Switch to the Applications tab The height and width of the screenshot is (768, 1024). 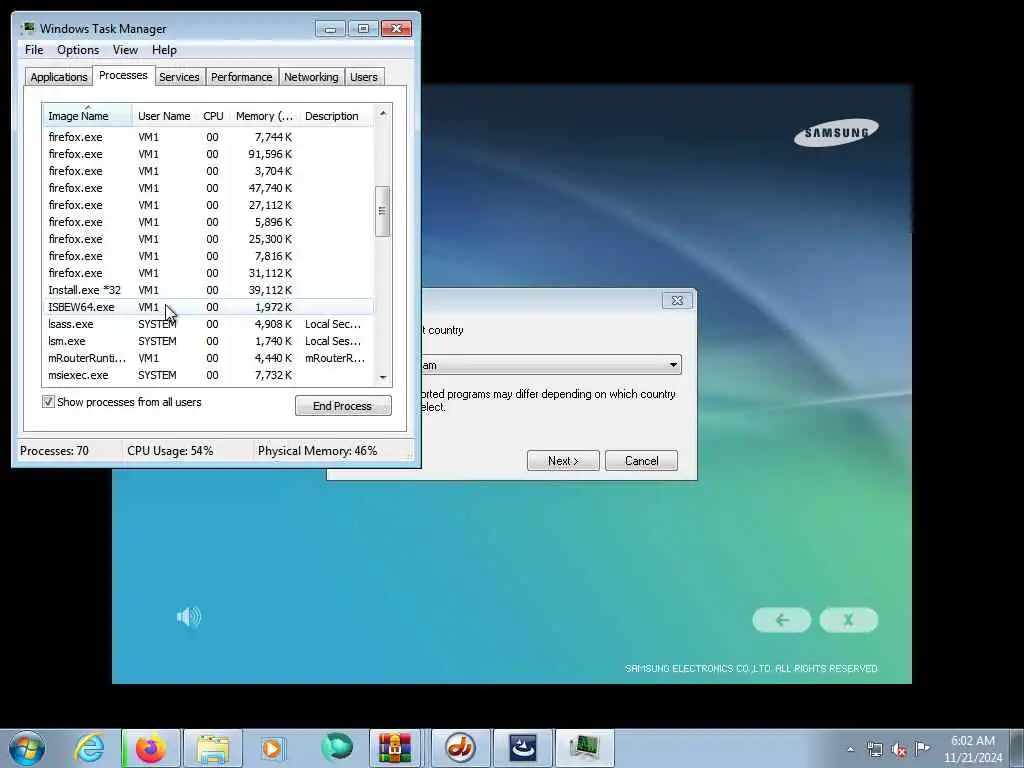pyautogui.click(x=59, y=77)
